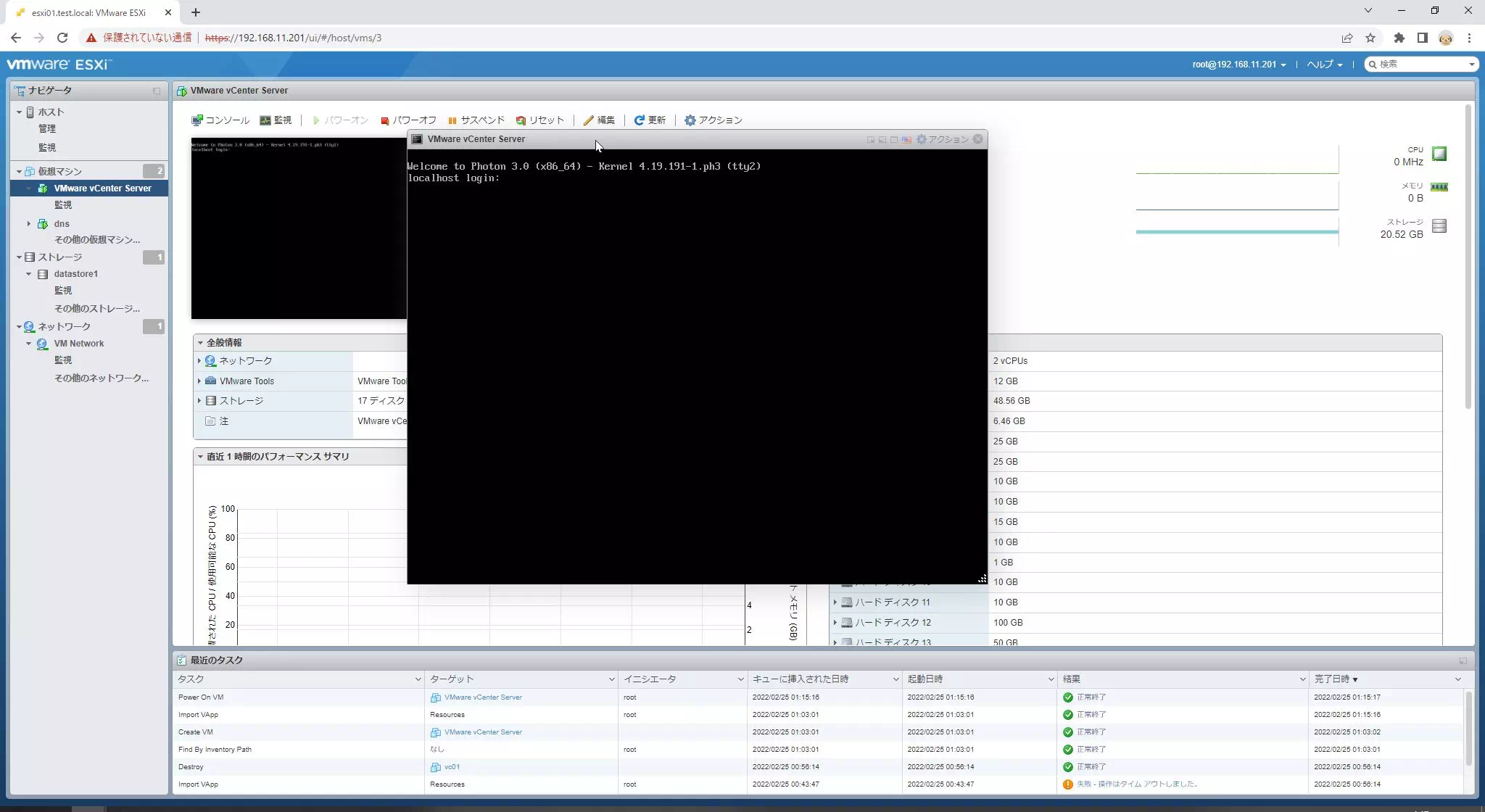Open the アクション gear menu in the VM toolbar
Image resolution: width=1485 pixels, height=812 pixels.
click(x=713, y=120)
